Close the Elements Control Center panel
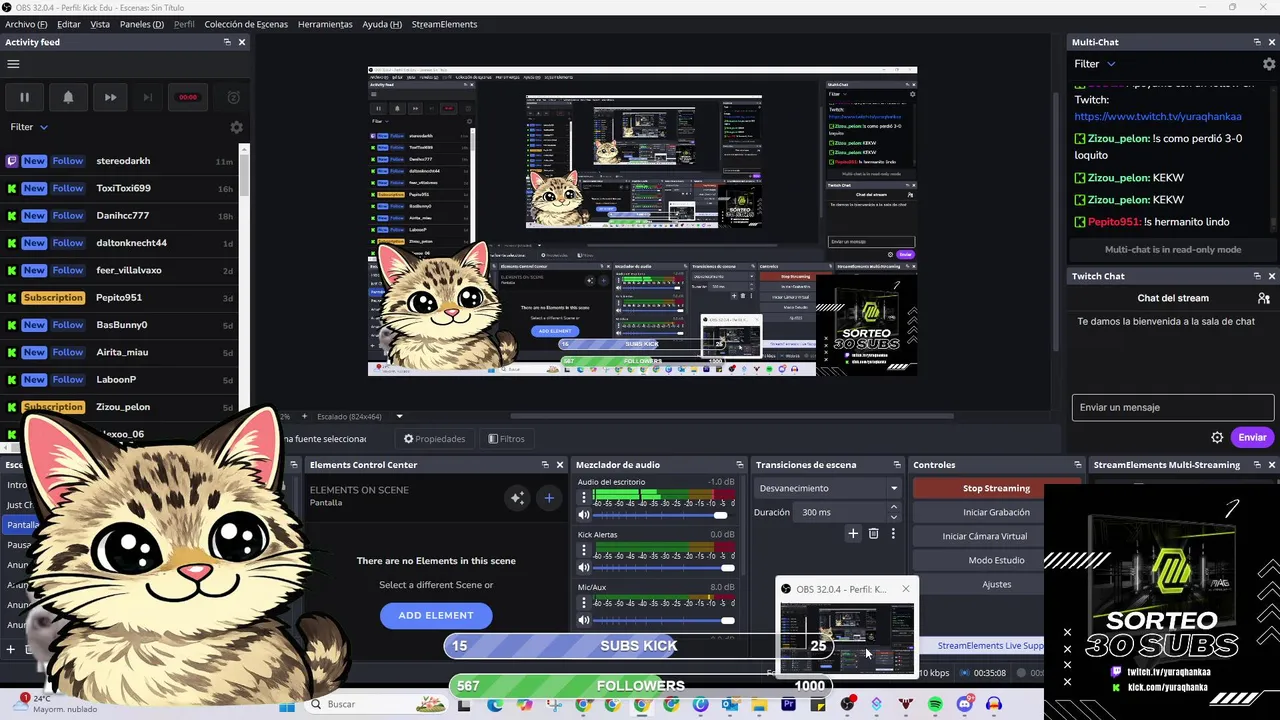Image resolution: width=1280 pixels, height=720 pixels. (559, 465)
